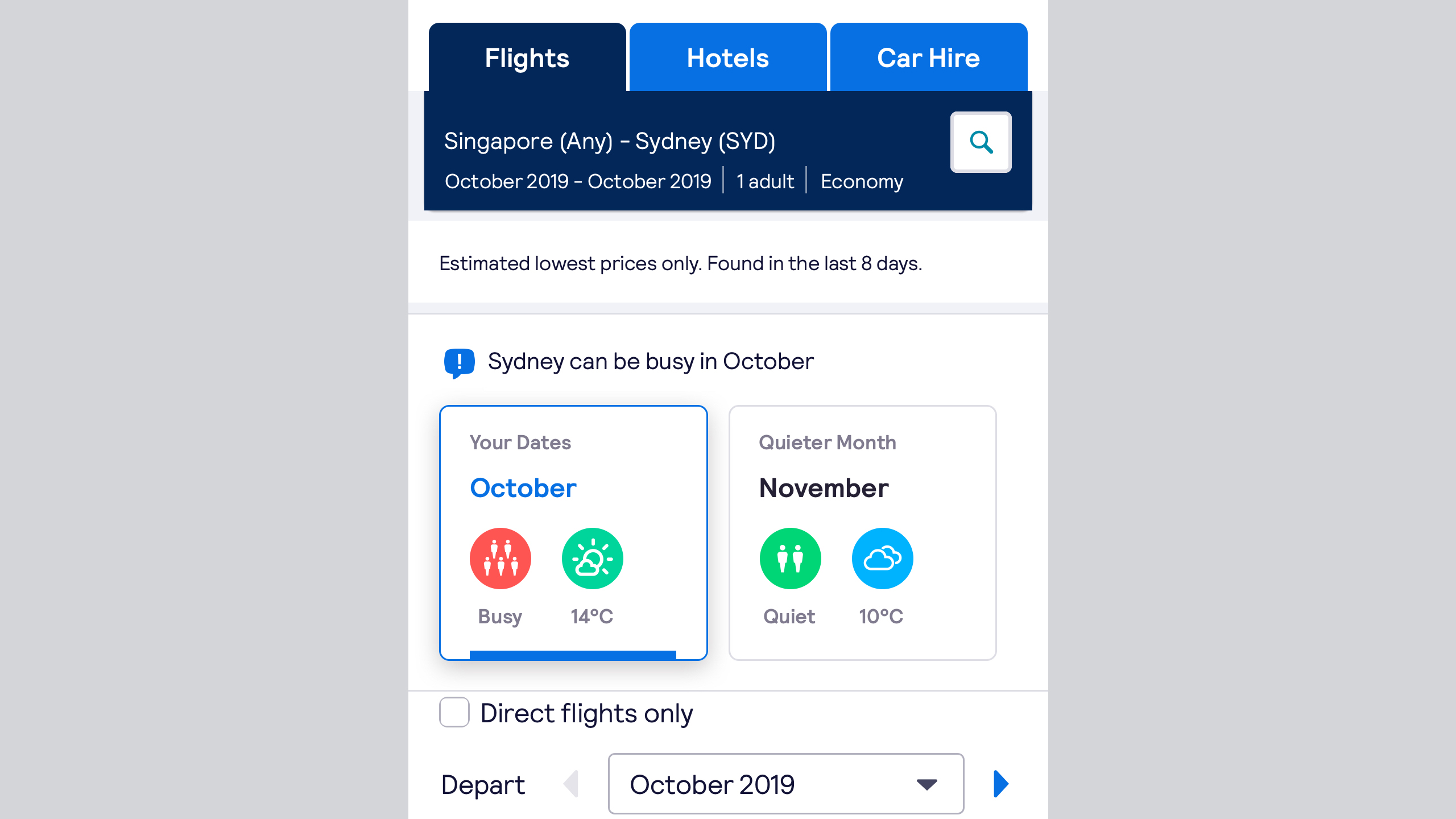Viewport: 1456px width, 819px height.
Task: Click the cloudy weather icon for November
Action: click(882, 558)
